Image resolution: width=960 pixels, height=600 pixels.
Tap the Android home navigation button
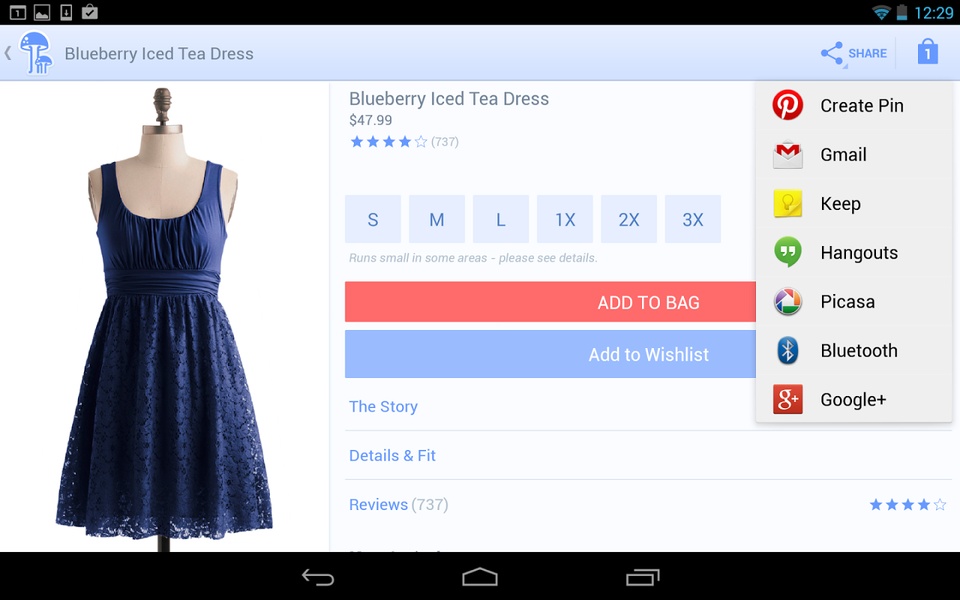(480, 577)
